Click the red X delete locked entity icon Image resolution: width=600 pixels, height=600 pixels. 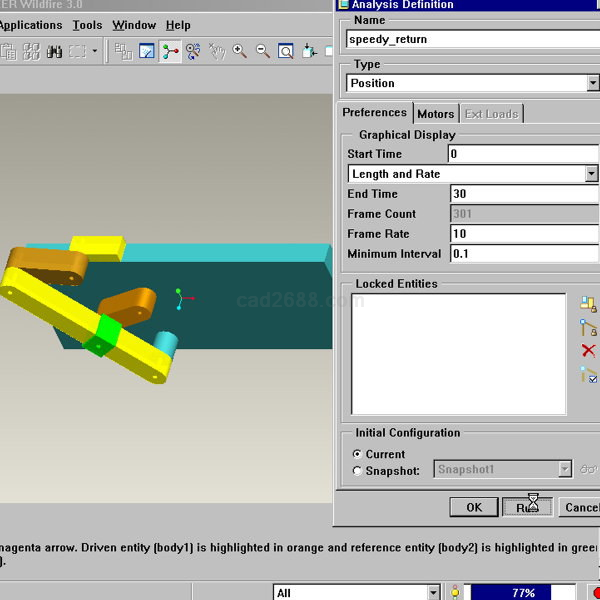588,351
